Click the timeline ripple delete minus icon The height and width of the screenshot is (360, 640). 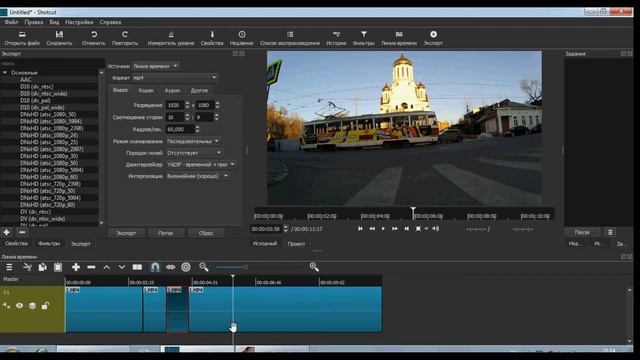tap(91, 267)
